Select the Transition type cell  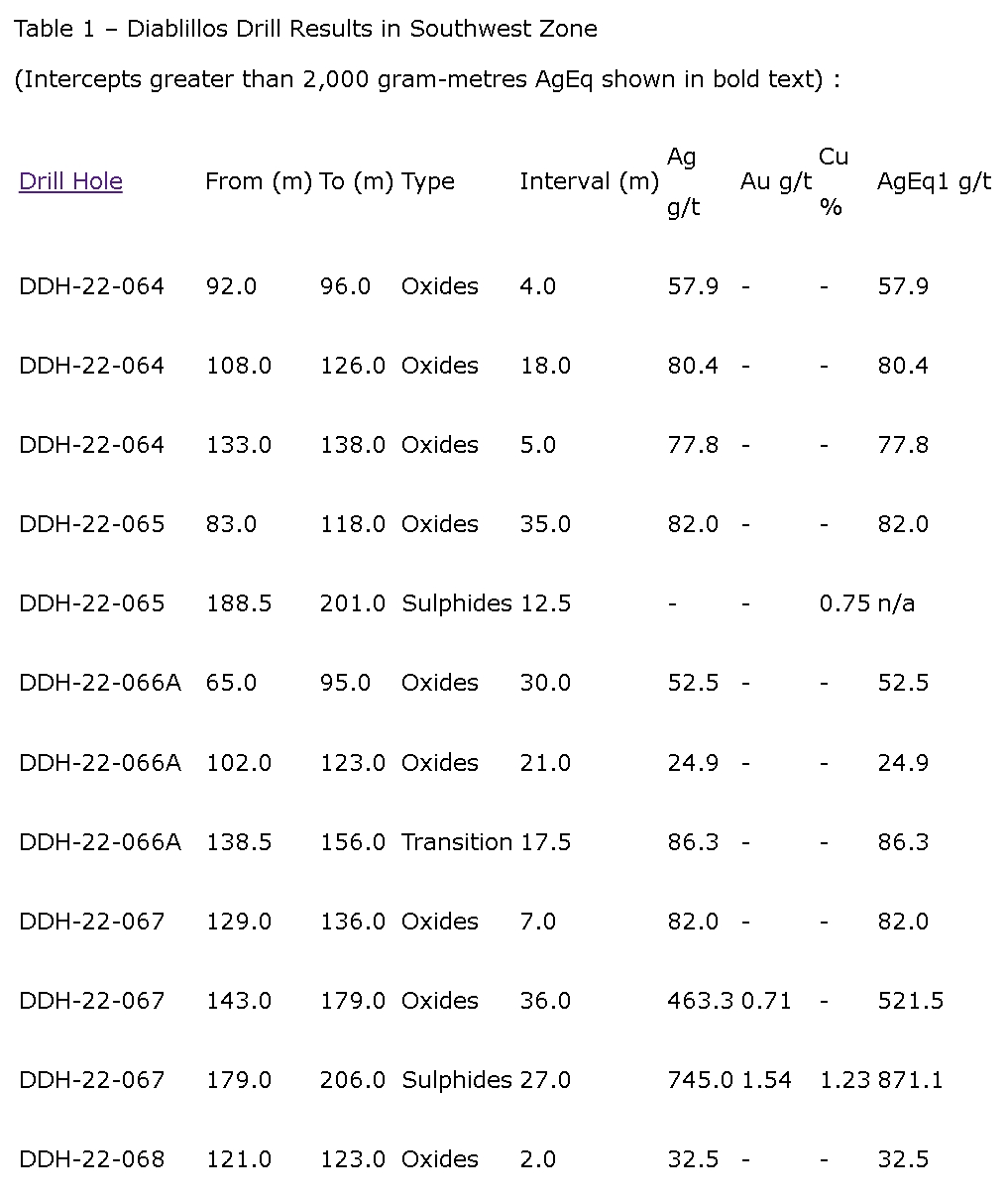coord(456,842)
